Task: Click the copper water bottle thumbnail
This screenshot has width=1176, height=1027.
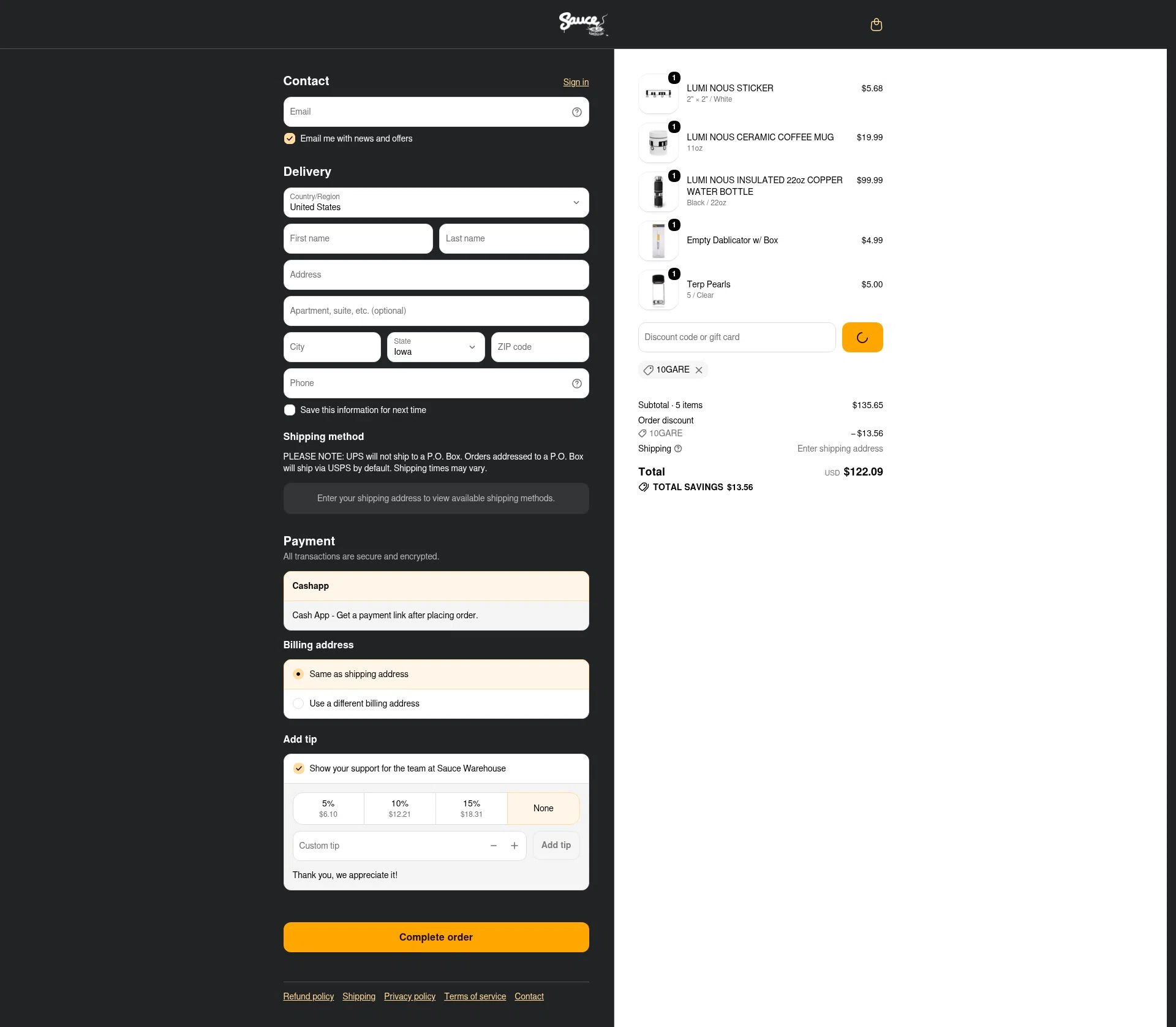Action: click(658, 192)
